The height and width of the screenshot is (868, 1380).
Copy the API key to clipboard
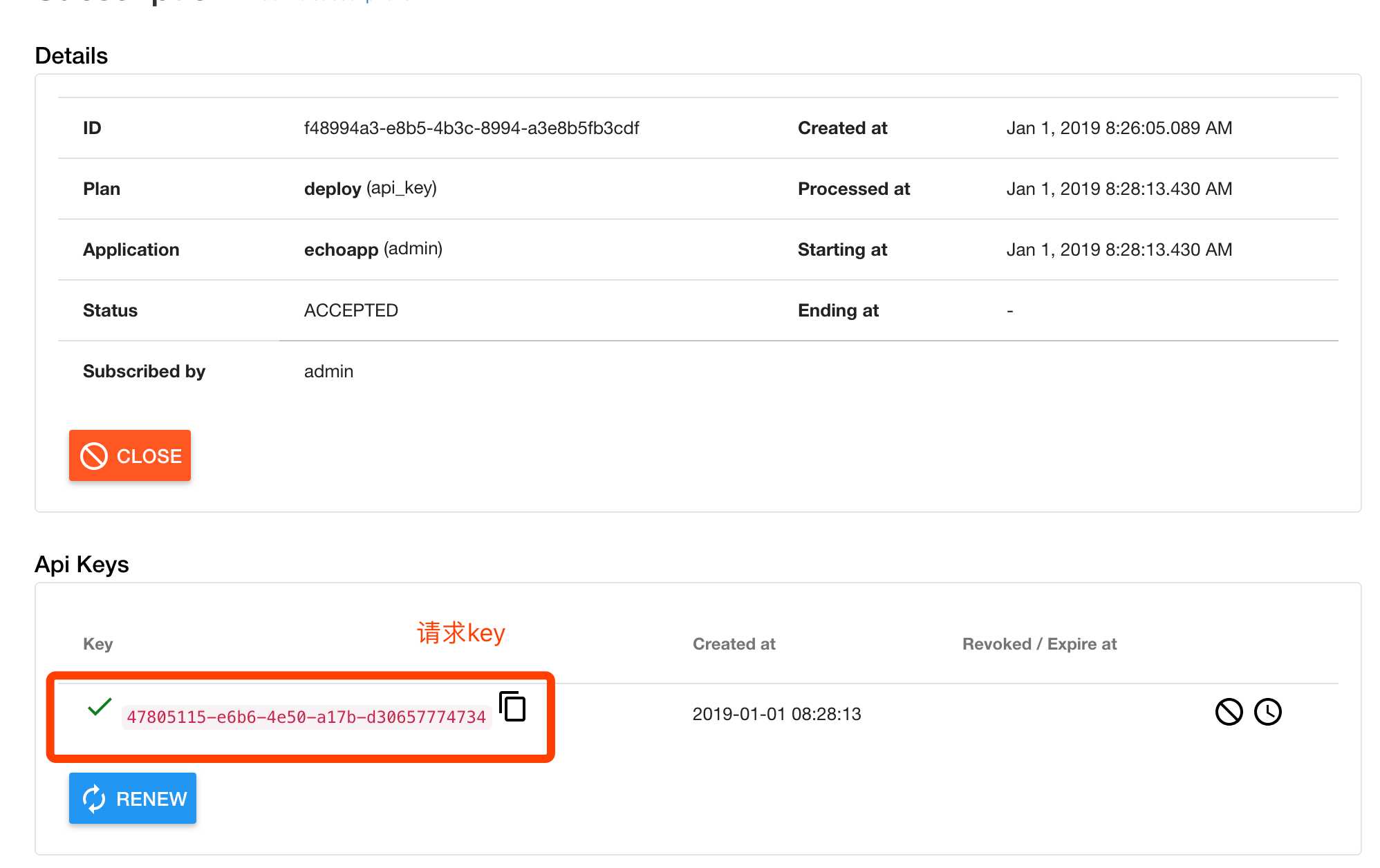click(x=512, y=706)
